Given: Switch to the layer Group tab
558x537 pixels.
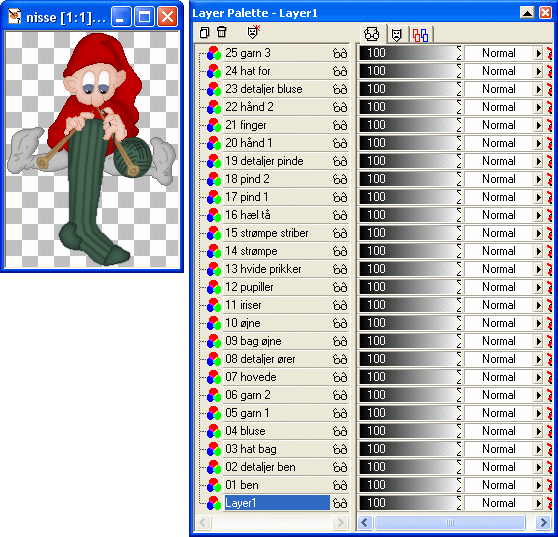Looking at the screenshot, I should (420, 35).
